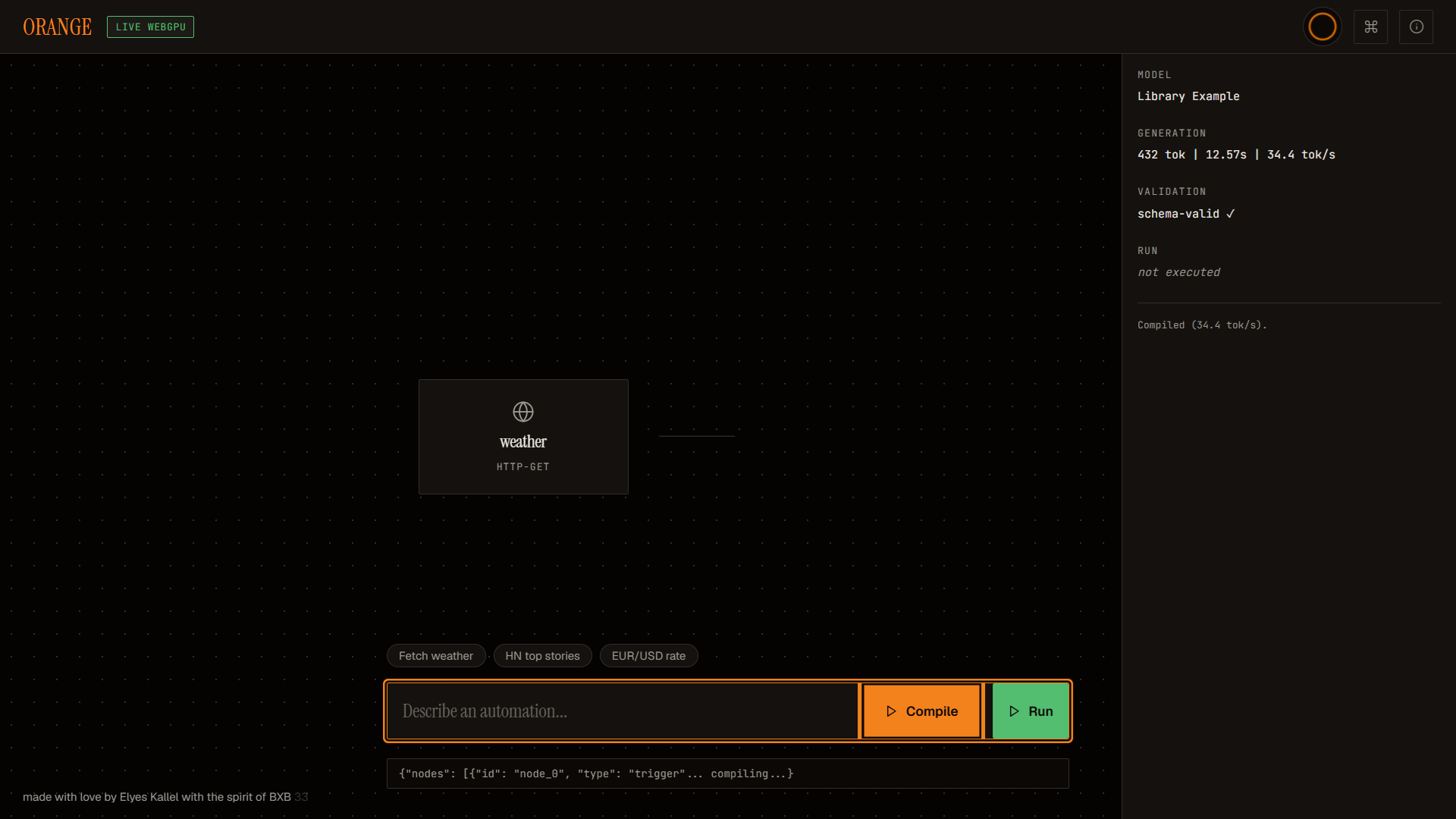Select the weather HTTP-GET node card
The width and height of the screenshot is (1456, 819).
pos(523,437)
